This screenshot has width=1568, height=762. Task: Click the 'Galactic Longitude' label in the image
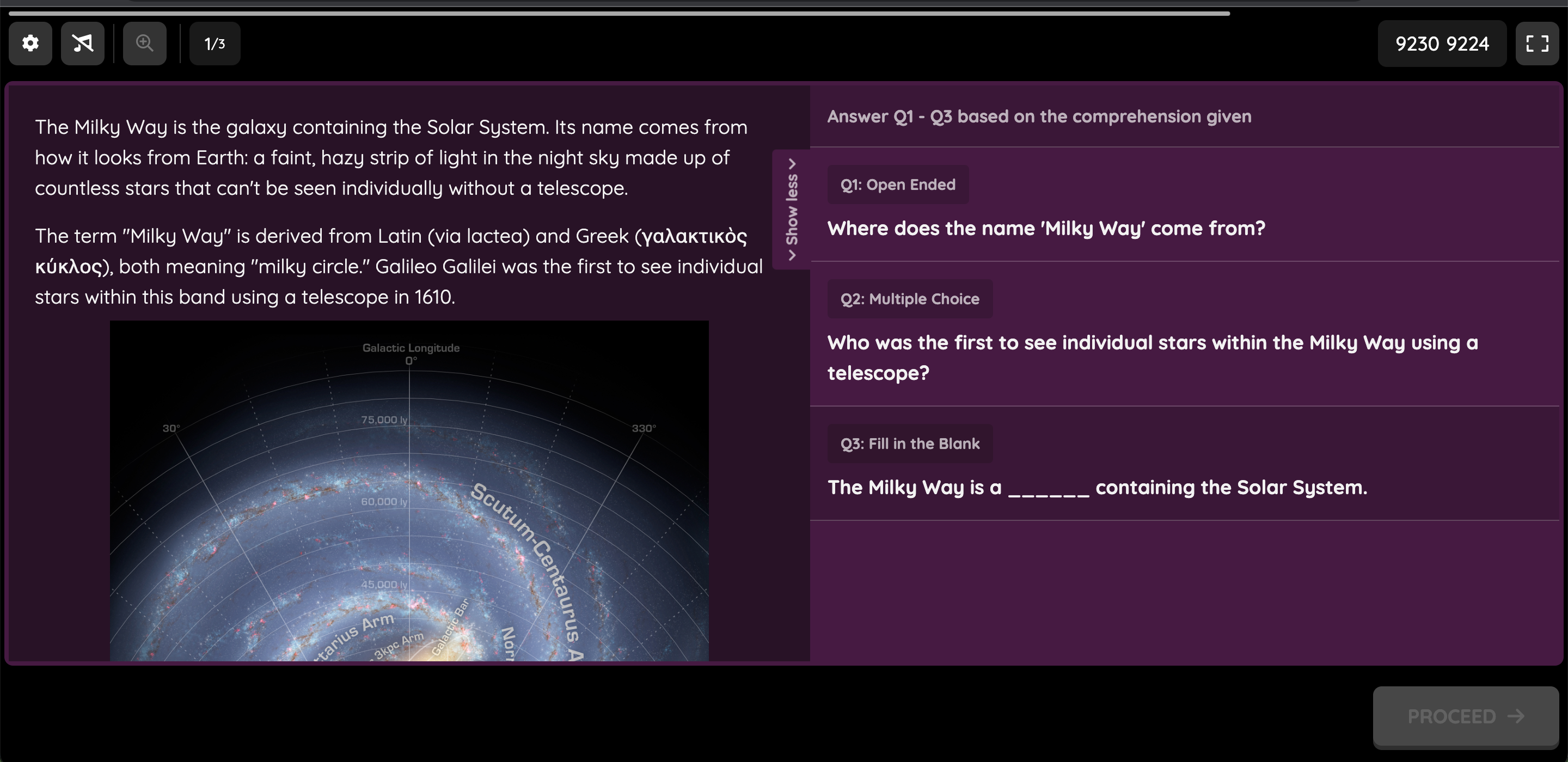[x=411, y=348]
